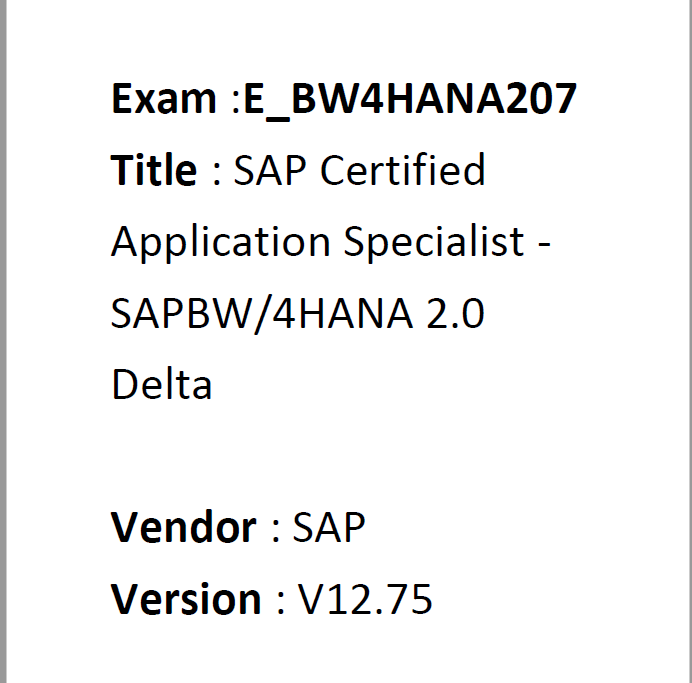
Task: Click the exam code E_BW4HANA207
Action: [x=410, y=100]
